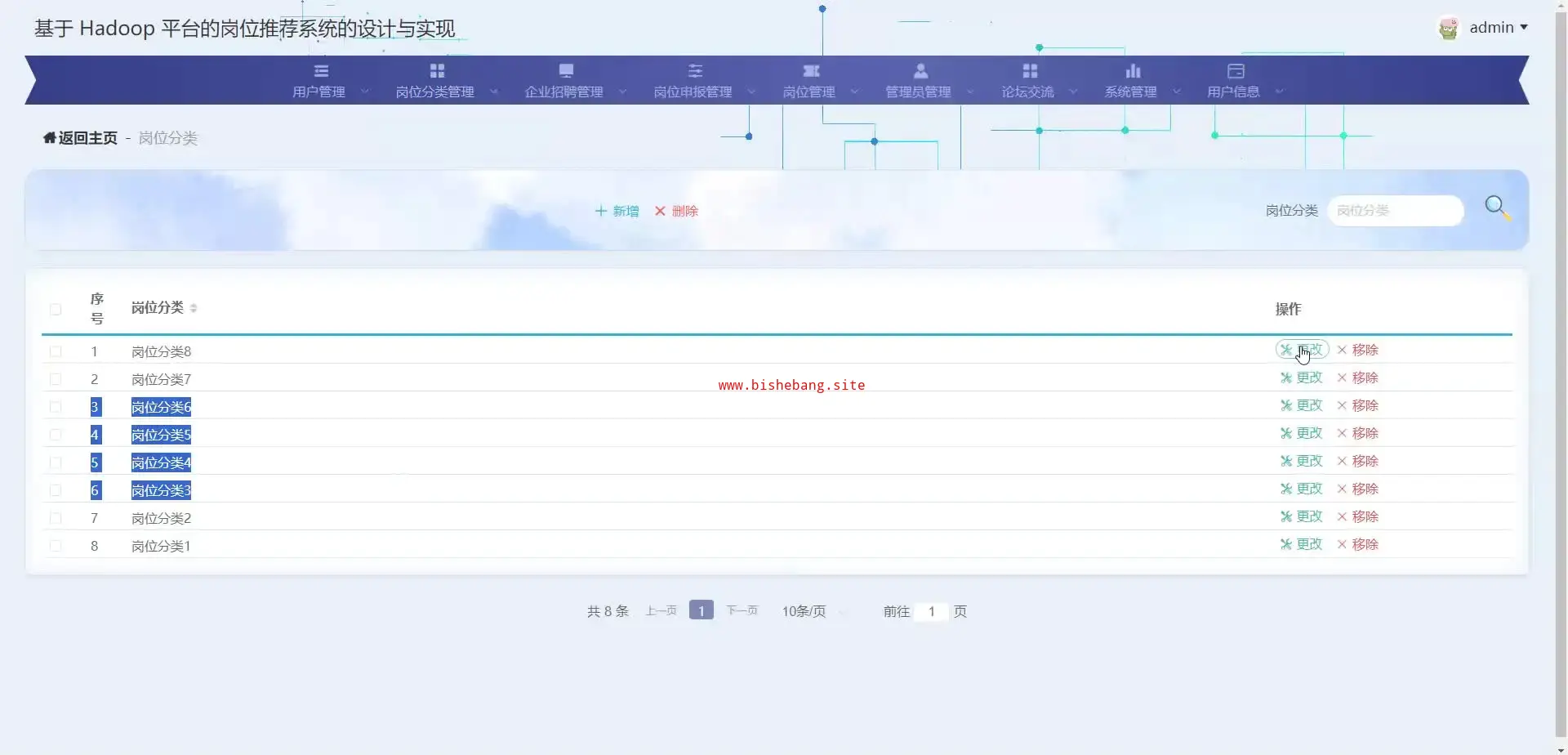Screen dimensions: 1568x755
Task: Click the 岗位申报管理 sliders icon
Action: 695,71
